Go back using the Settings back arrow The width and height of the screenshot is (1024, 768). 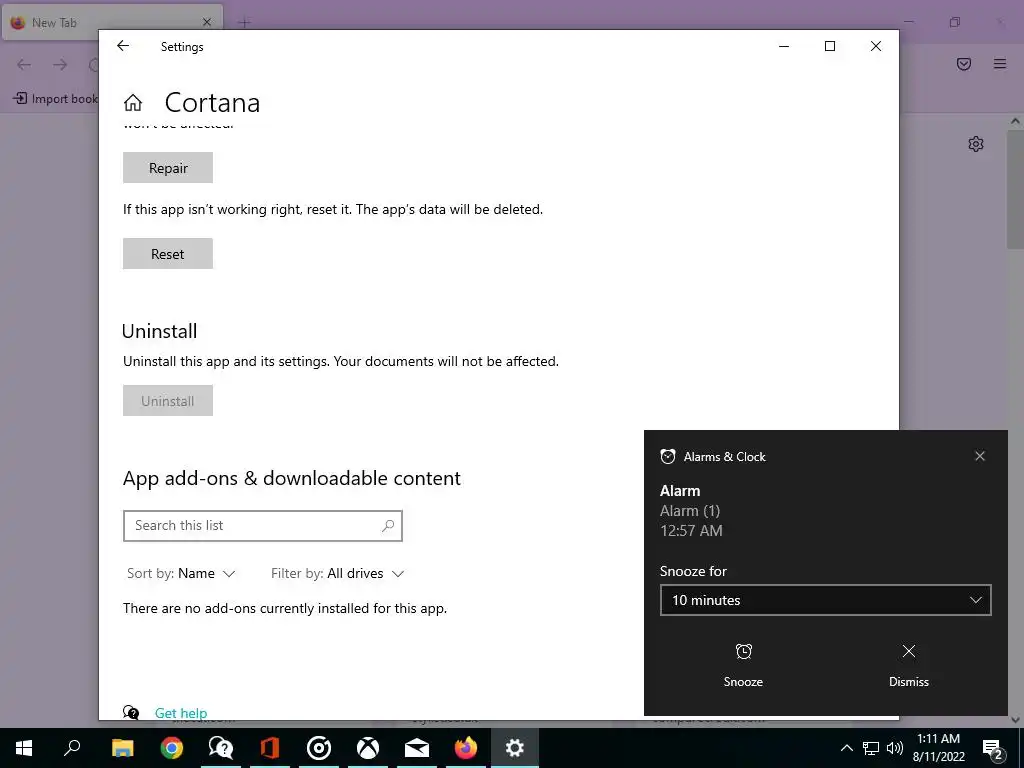click(x=123, y=46)
